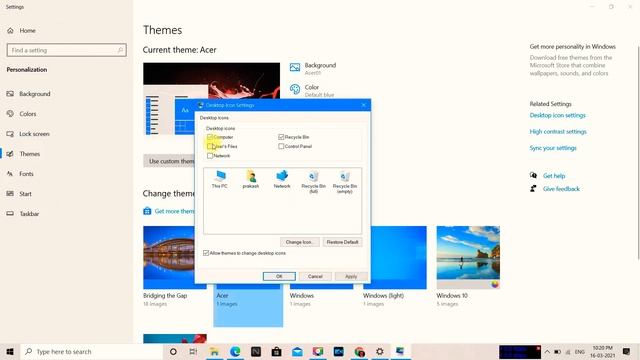Open the Windows Start button

(10, 351)
